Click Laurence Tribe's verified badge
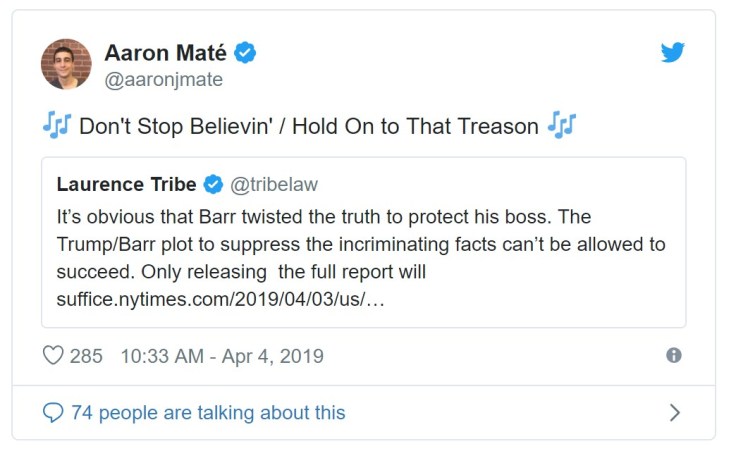 click(x=213, y=184)
